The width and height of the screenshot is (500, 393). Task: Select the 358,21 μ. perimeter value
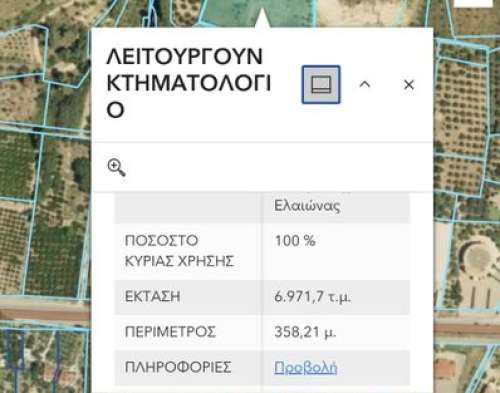point(305,332)
